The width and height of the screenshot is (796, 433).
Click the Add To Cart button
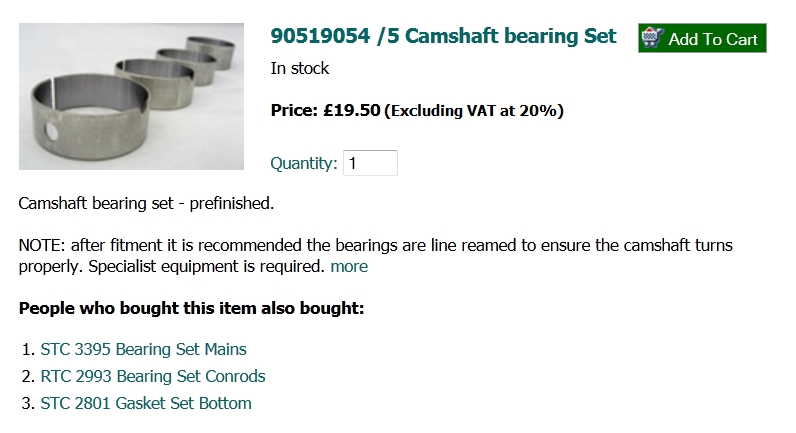pos(702,39)
